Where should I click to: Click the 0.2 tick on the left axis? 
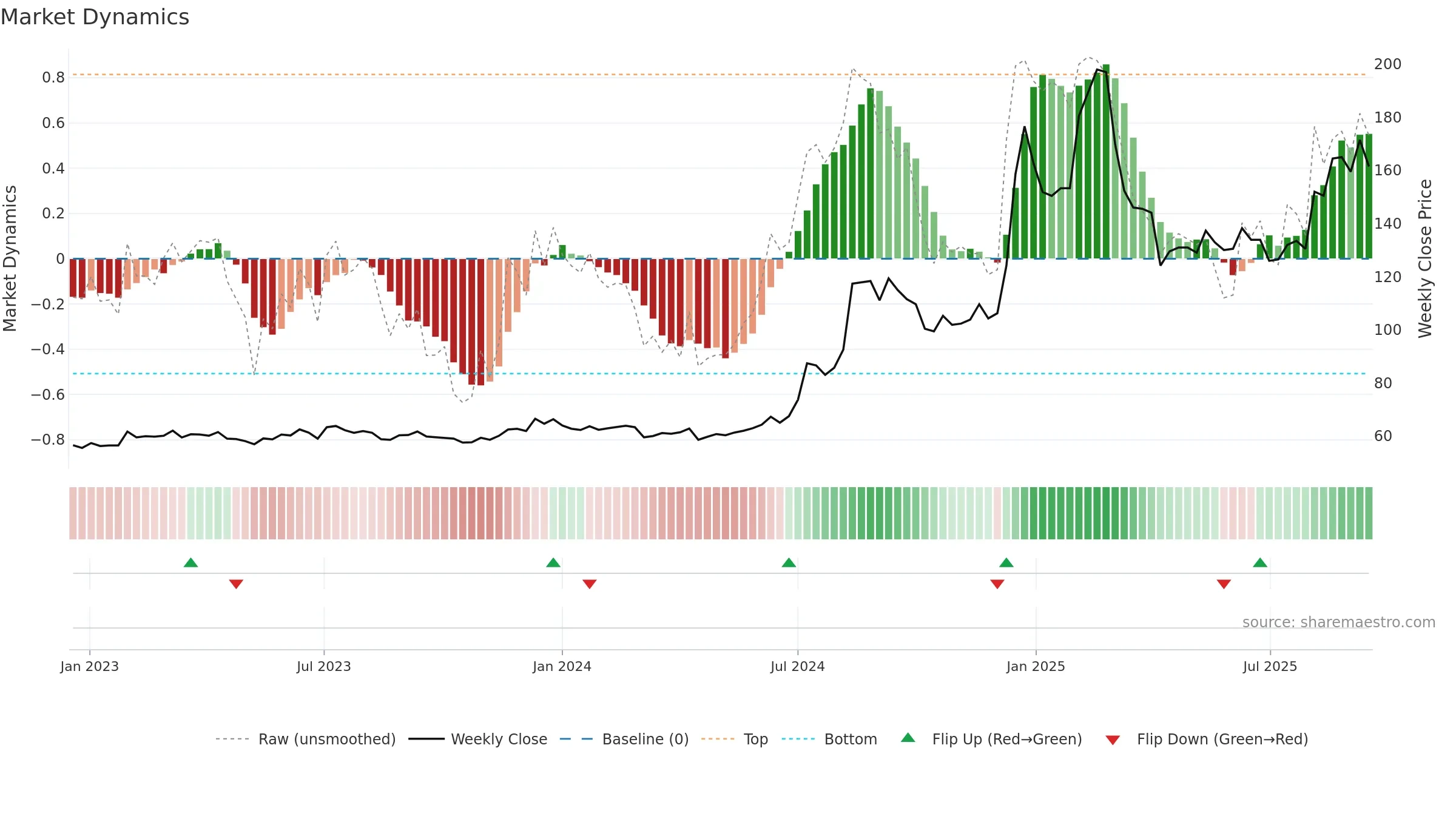click(x=53, y=214)
